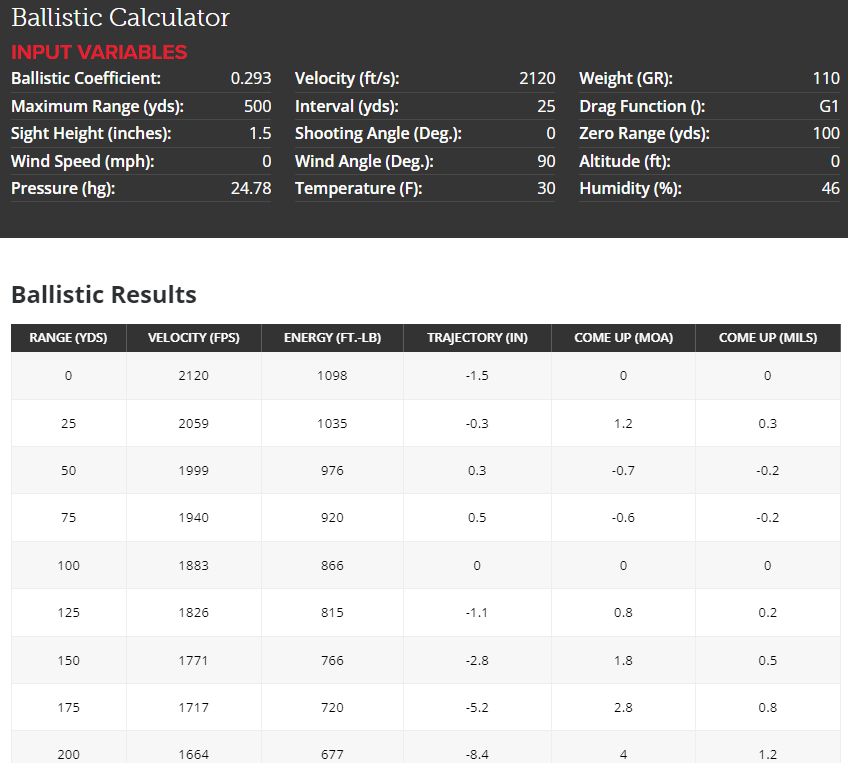The height and width of the screenshot is (763, 848).
Task: Click the INPUT VARIABLES red heading
Action: point(99,52)
